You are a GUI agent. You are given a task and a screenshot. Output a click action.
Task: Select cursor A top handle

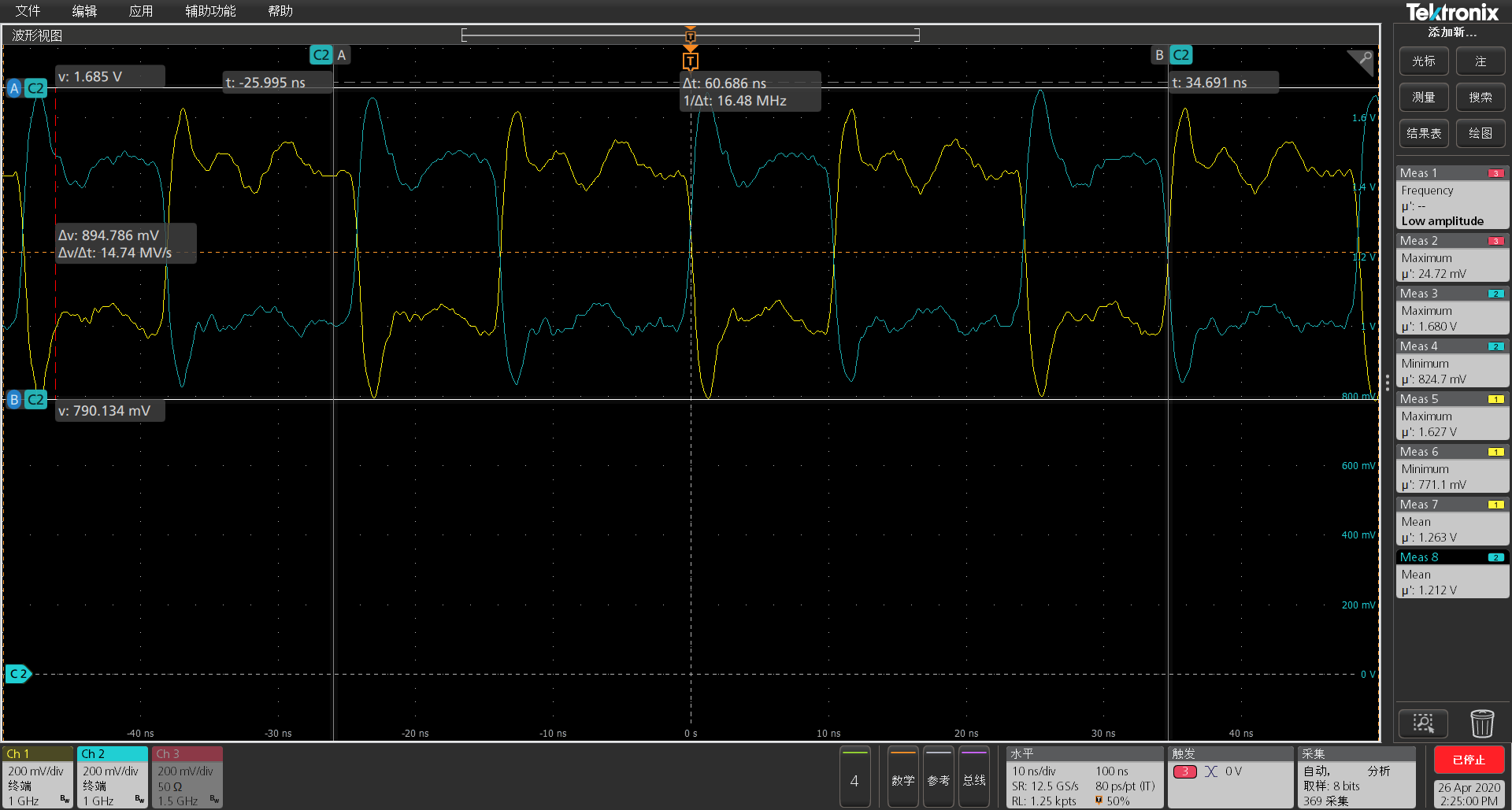(330, 55)
